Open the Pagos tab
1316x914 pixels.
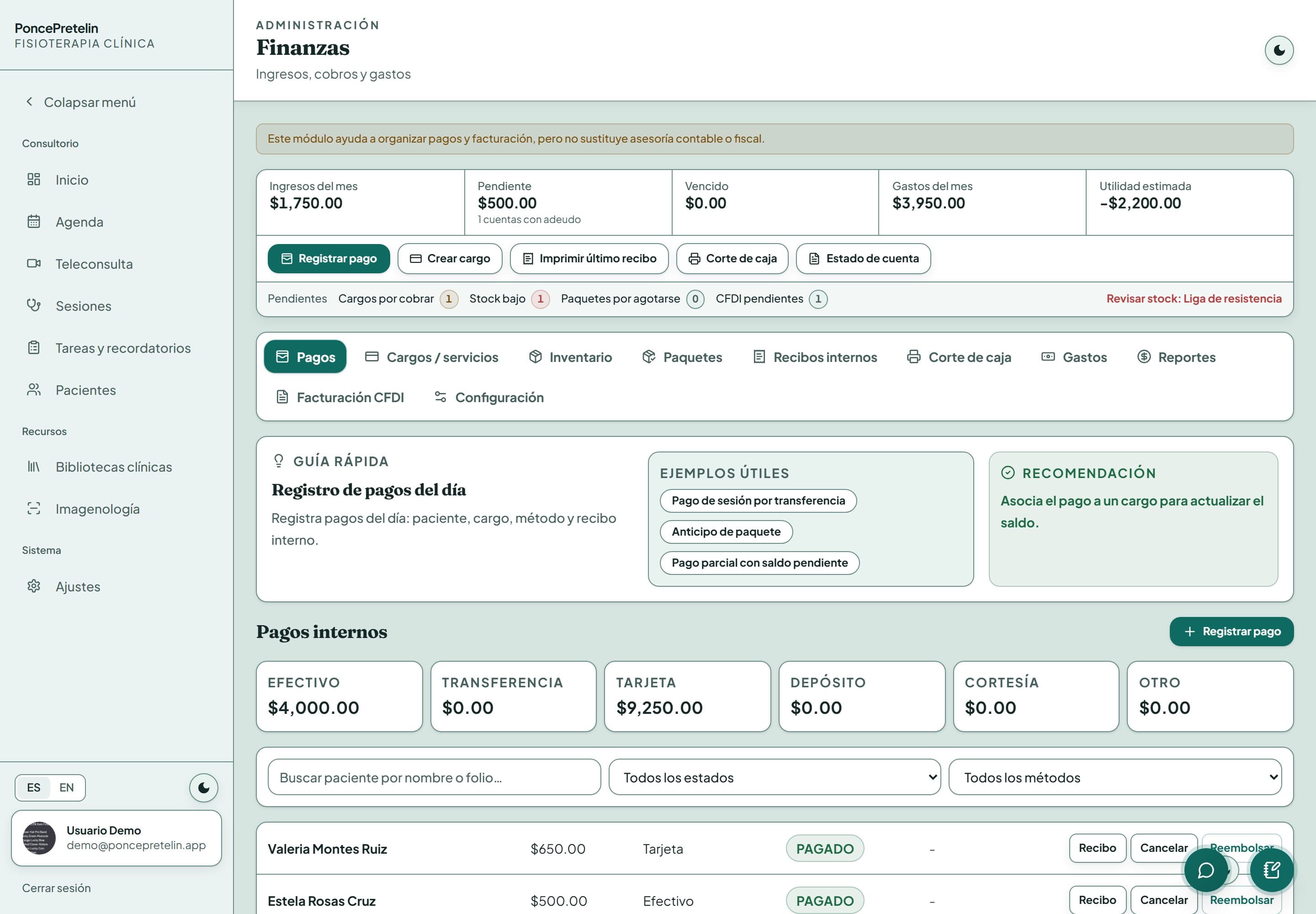[x=305, y=357]
